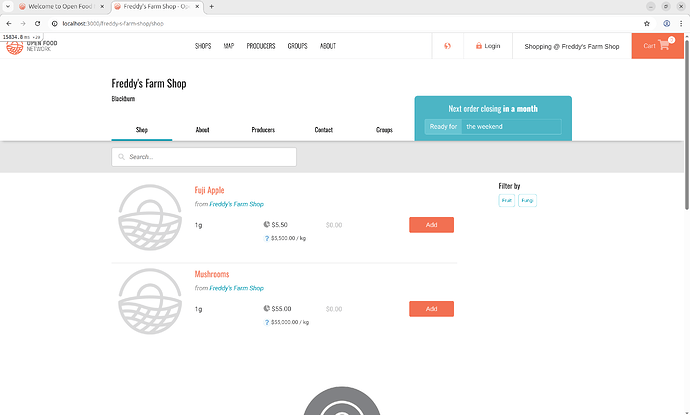Click the question mark beside $5,500.00 / kg
Screen dimensions: 690x415
266,238
